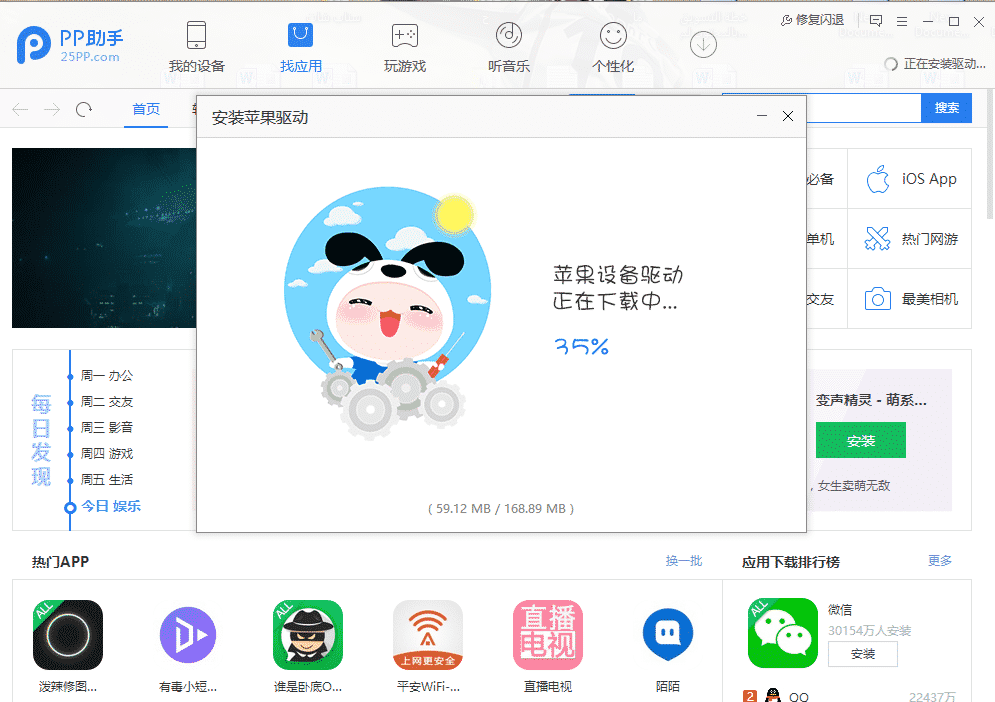Select 周一 办公 in daily discovery

coord(107,376)
